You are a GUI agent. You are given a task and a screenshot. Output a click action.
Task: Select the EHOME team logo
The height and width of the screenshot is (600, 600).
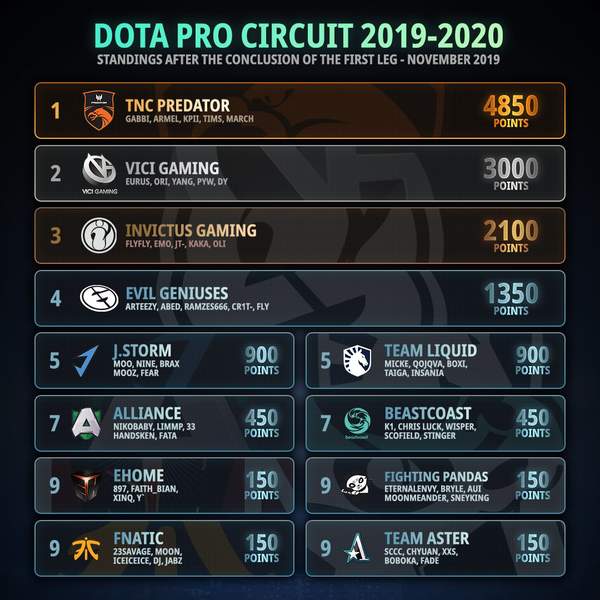click(86, 486)
